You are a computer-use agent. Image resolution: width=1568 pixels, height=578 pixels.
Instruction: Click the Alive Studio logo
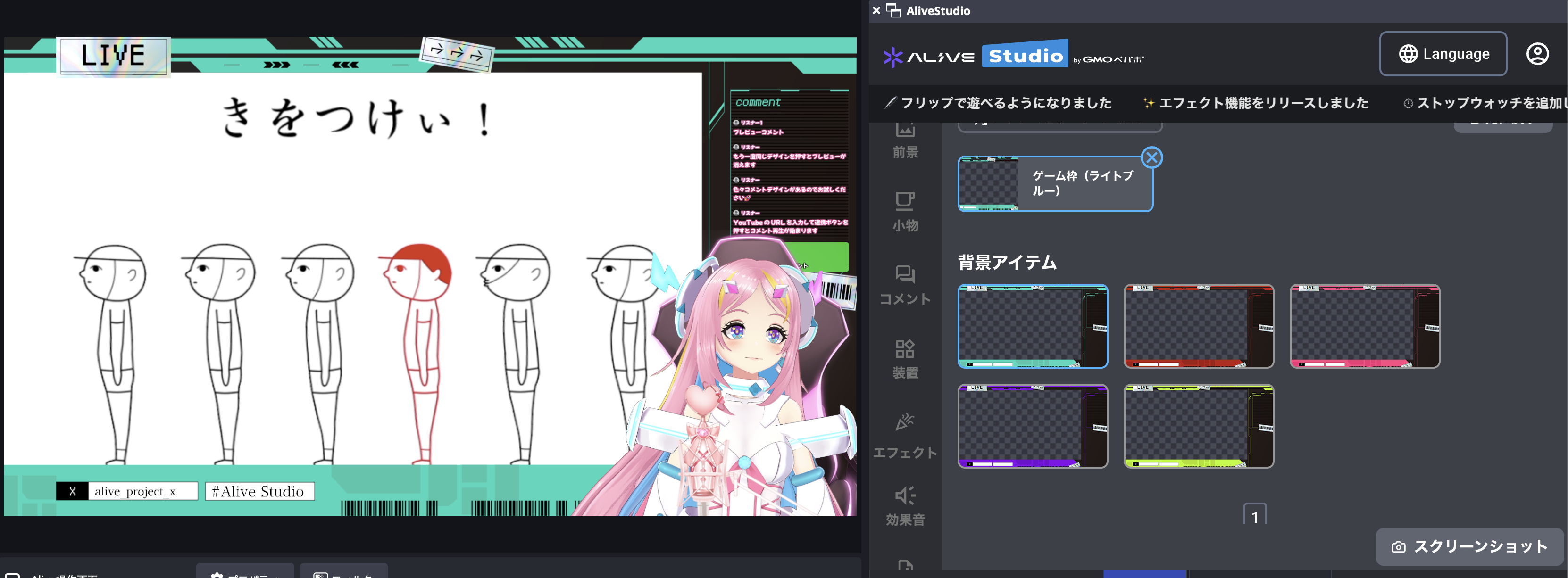[1013, 55]
